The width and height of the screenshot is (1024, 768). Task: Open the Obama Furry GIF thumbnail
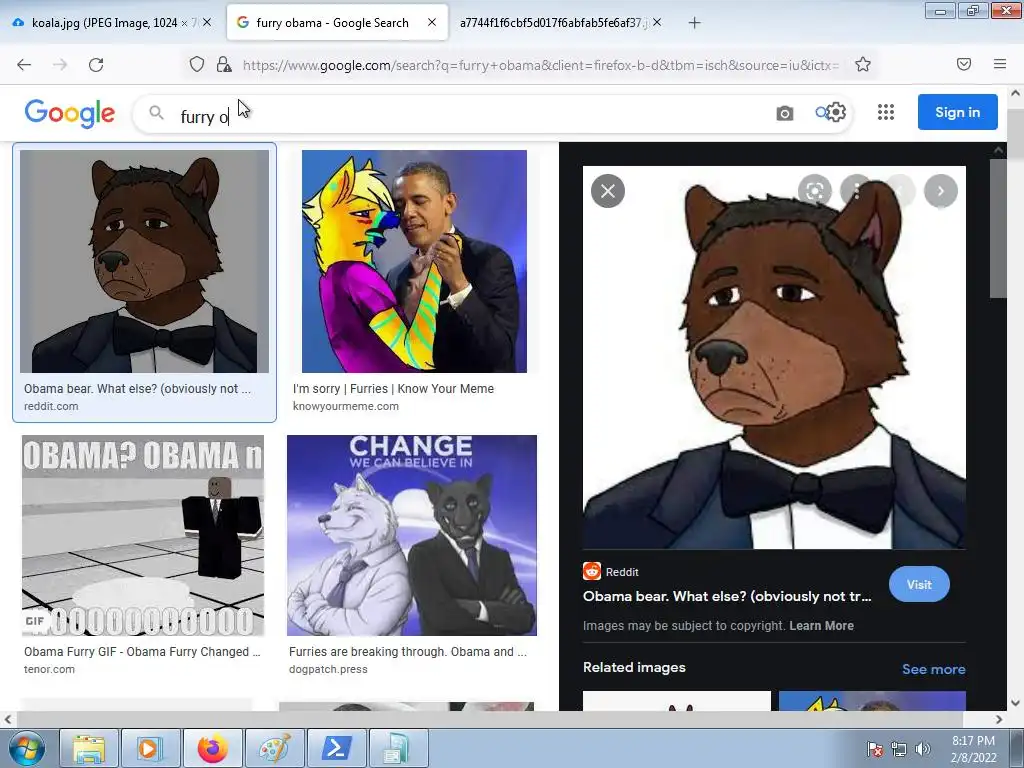pyautogui.click(x=143, y=536)
